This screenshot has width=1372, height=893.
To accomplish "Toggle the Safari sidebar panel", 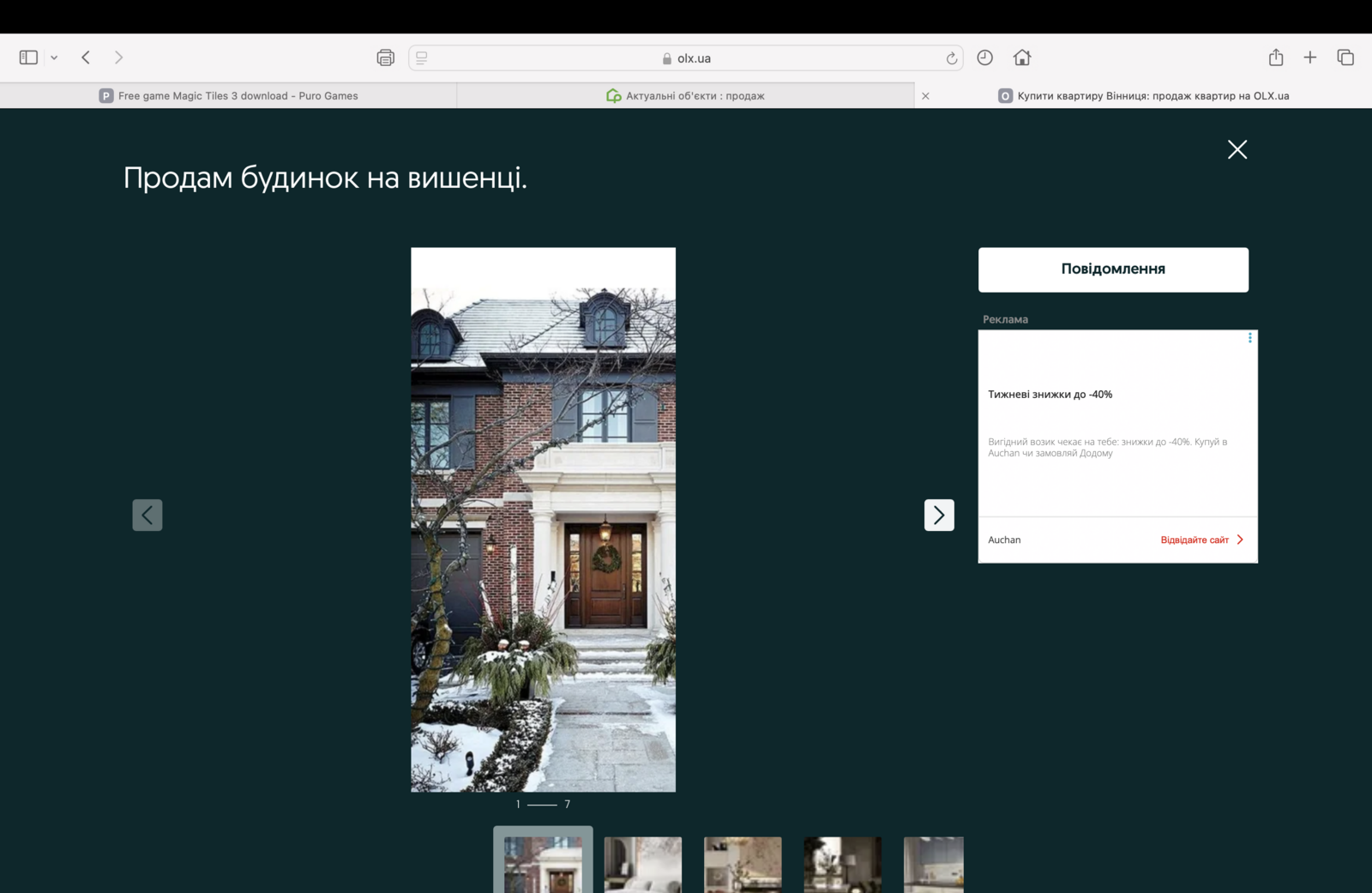I will click(x=28, y=57).
